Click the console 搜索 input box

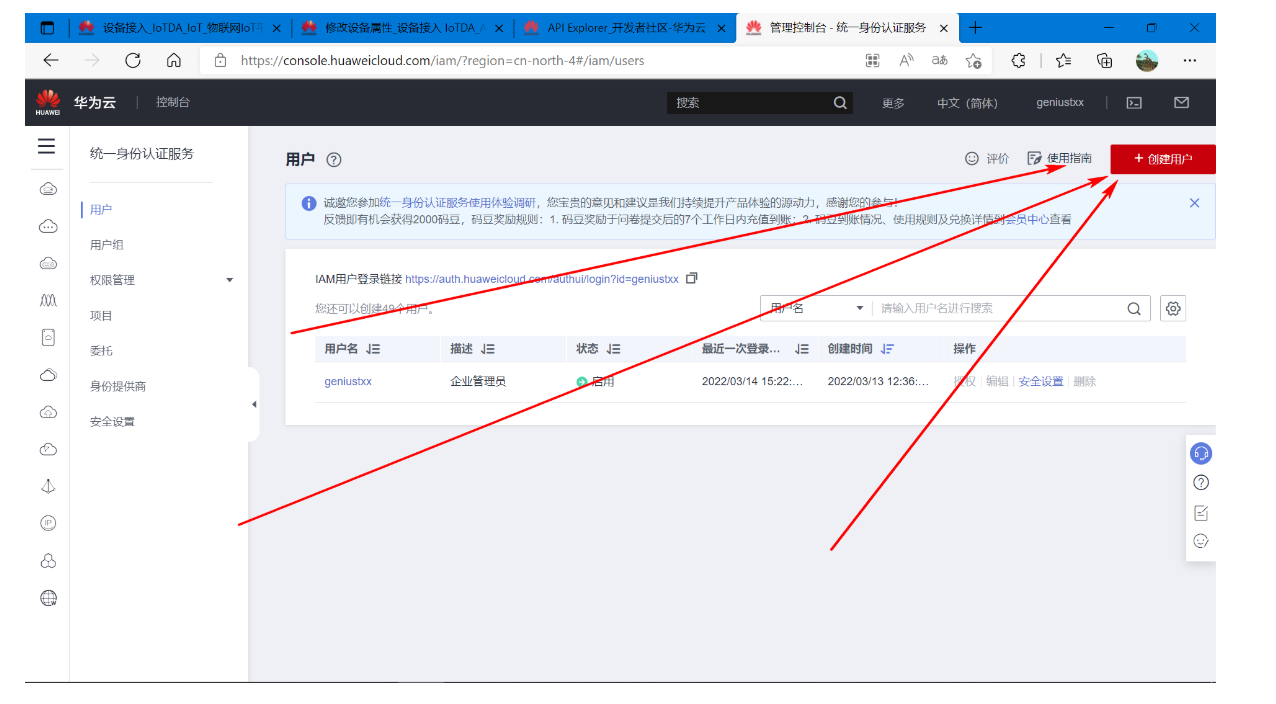pos(750,103)
